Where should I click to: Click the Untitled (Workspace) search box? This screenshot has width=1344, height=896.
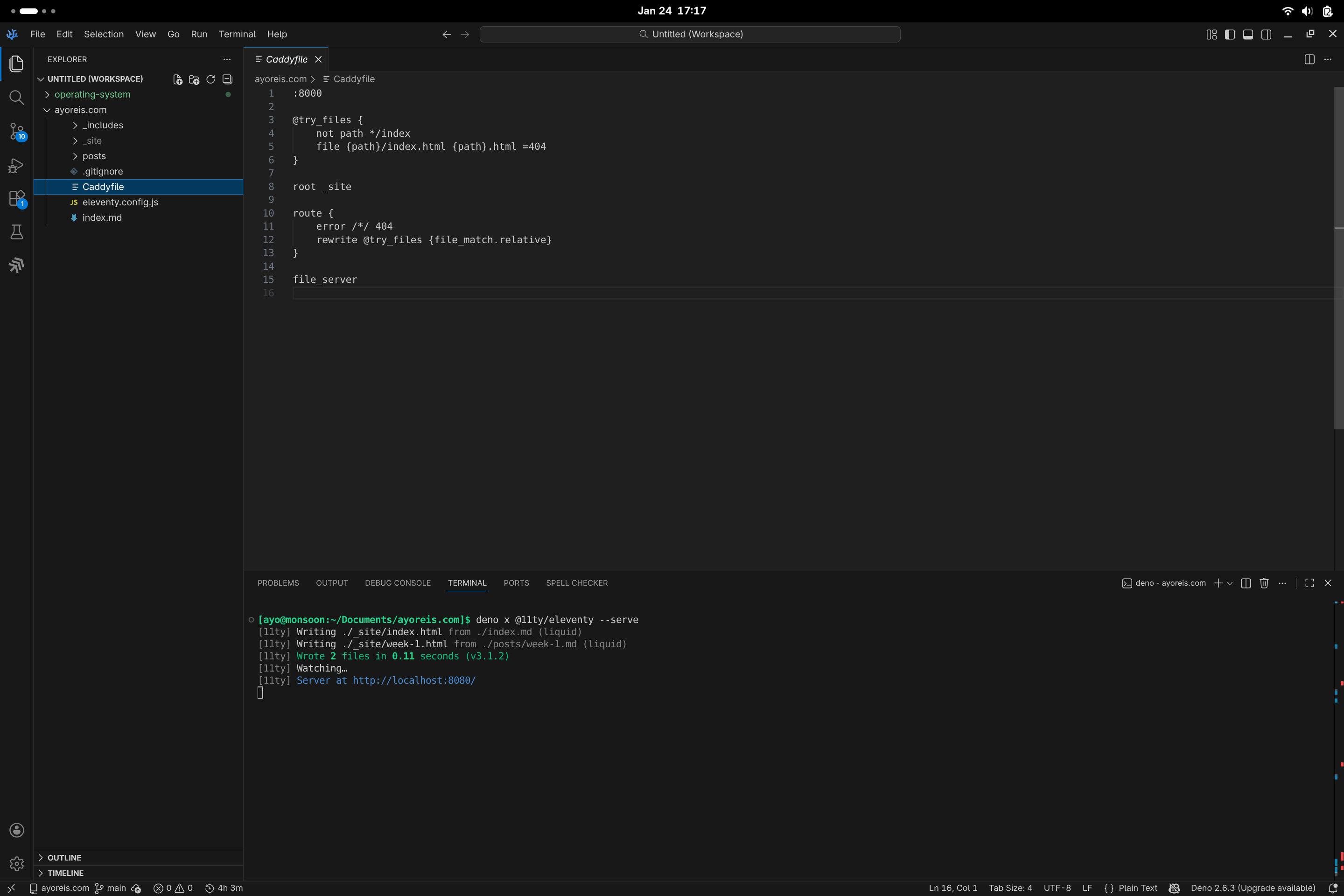[x=690, y=34]
